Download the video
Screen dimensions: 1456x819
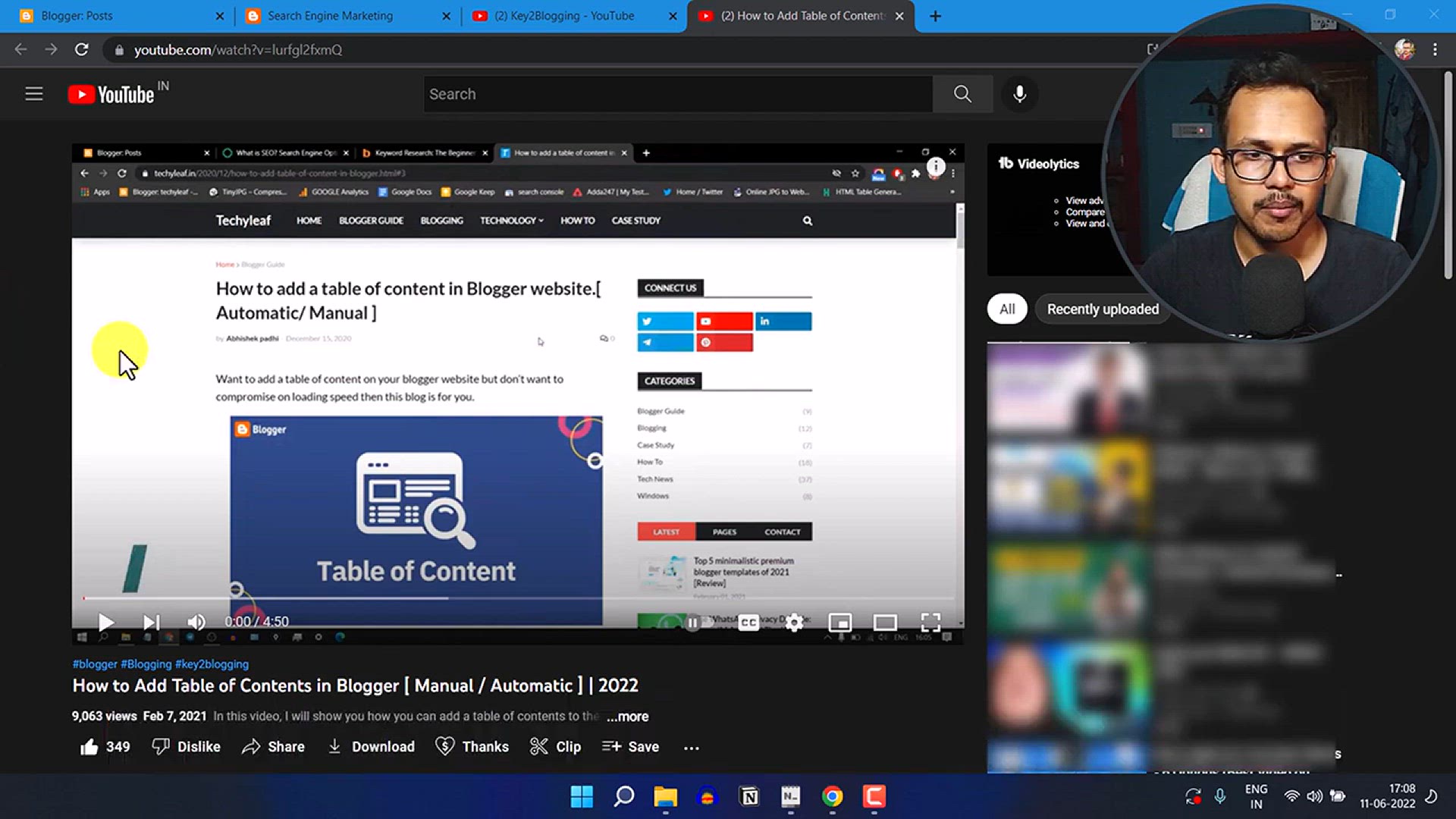point(371,747)
